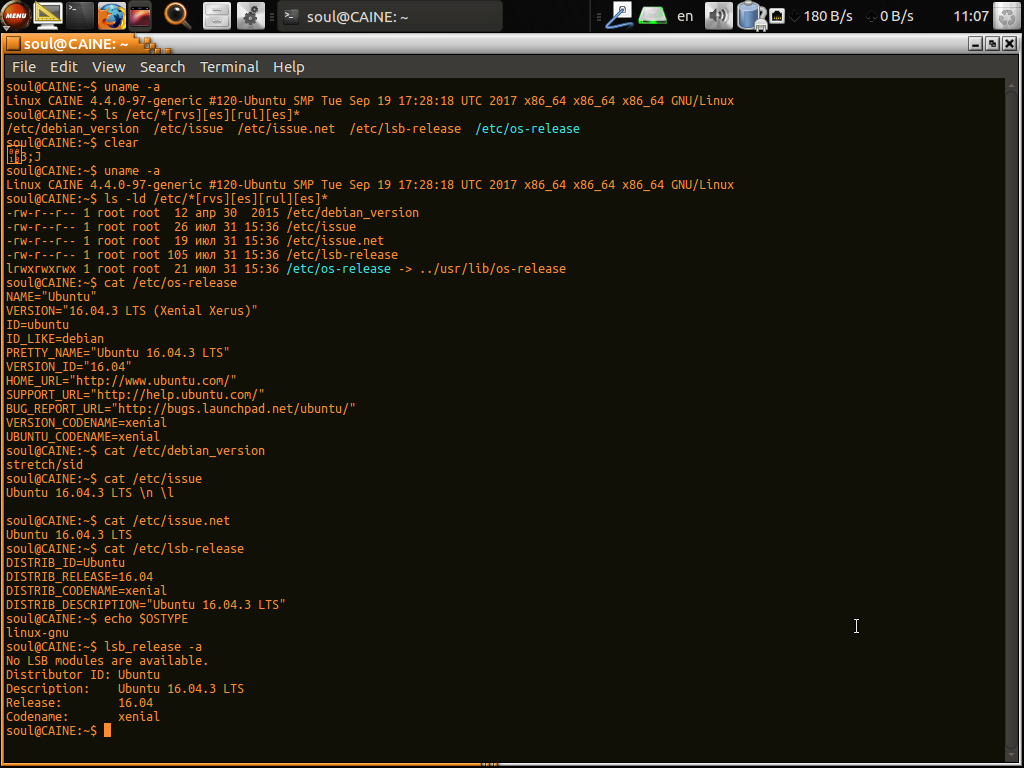Image resolution: width=1024 pixels, height=768 pixels.
Task: Open the 11:07 clock calendar
Action: [971, 16]
